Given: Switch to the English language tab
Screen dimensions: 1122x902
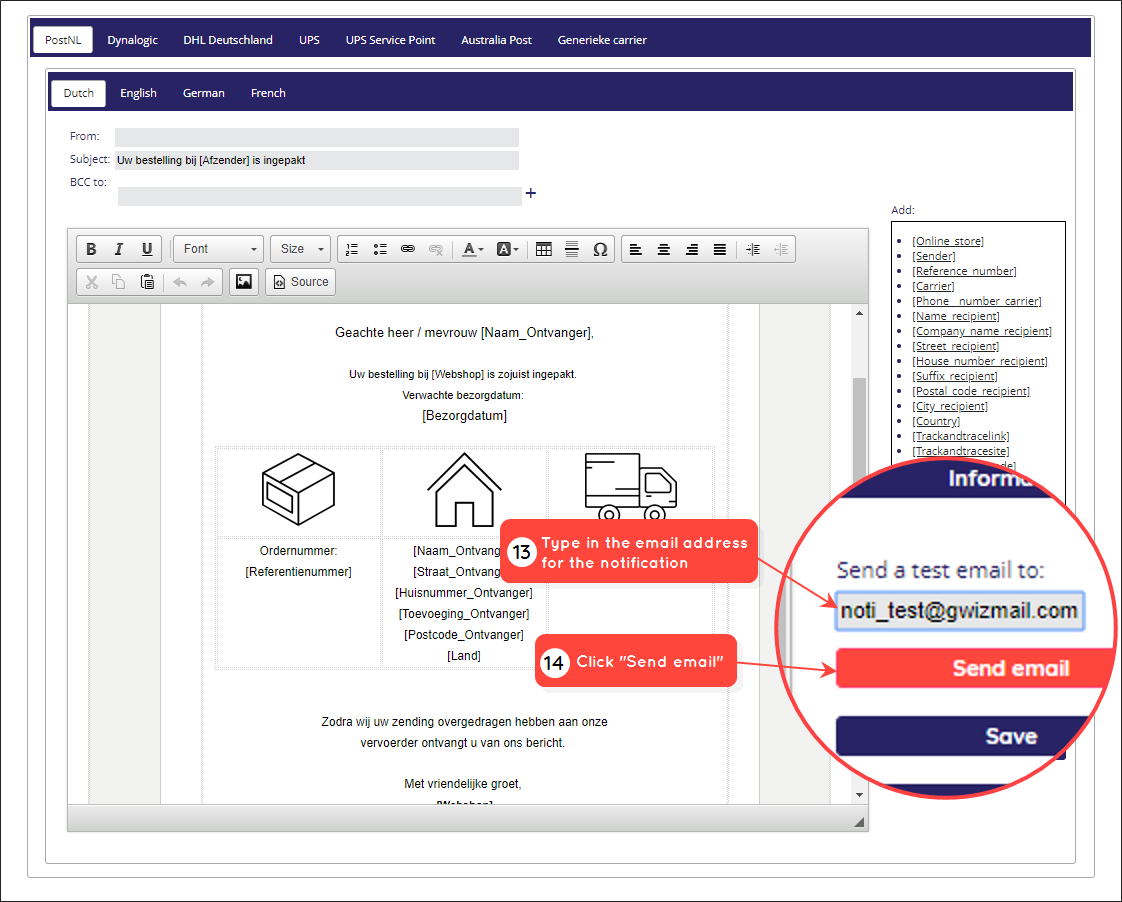Looking at the screenshot, I should [x=138, y=93].
